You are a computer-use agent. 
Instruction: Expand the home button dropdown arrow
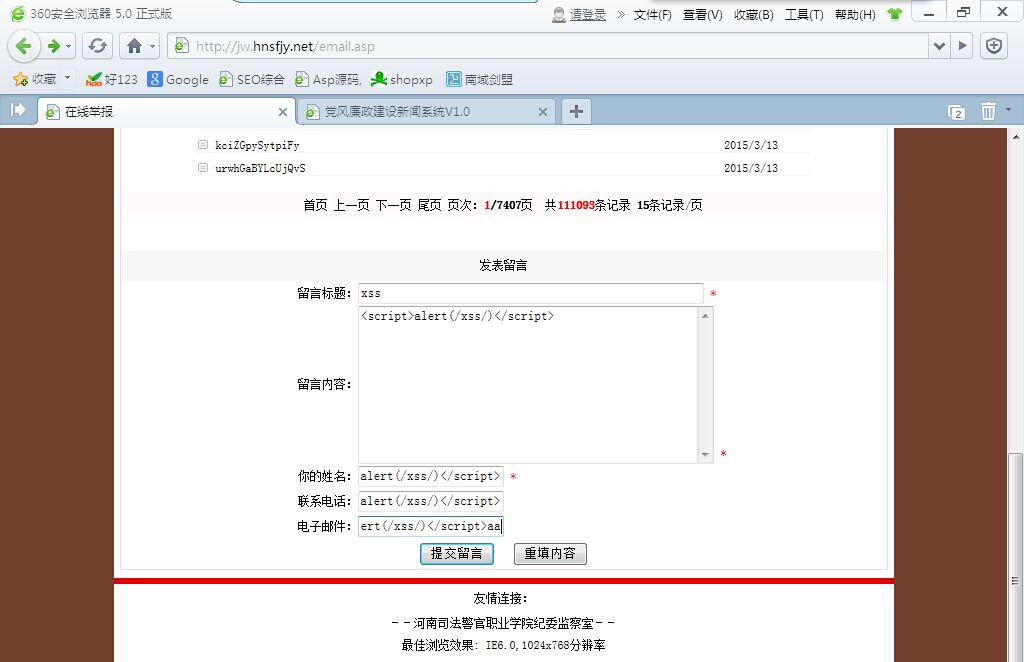tap(152, 46)
